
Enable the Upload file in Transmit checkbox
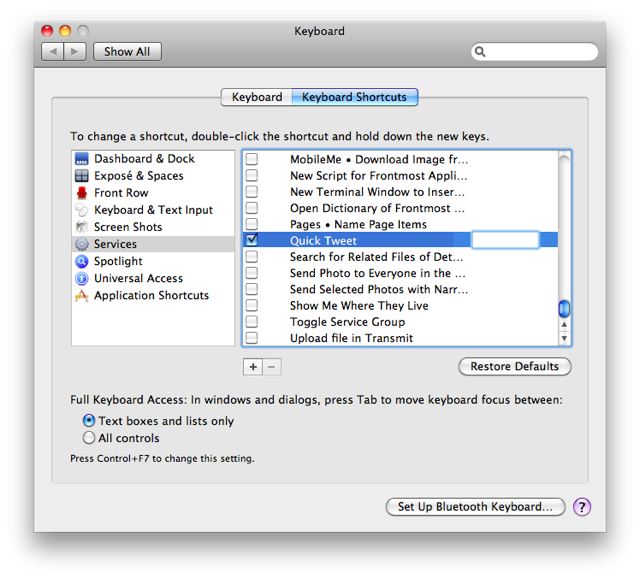pos(252,338)
